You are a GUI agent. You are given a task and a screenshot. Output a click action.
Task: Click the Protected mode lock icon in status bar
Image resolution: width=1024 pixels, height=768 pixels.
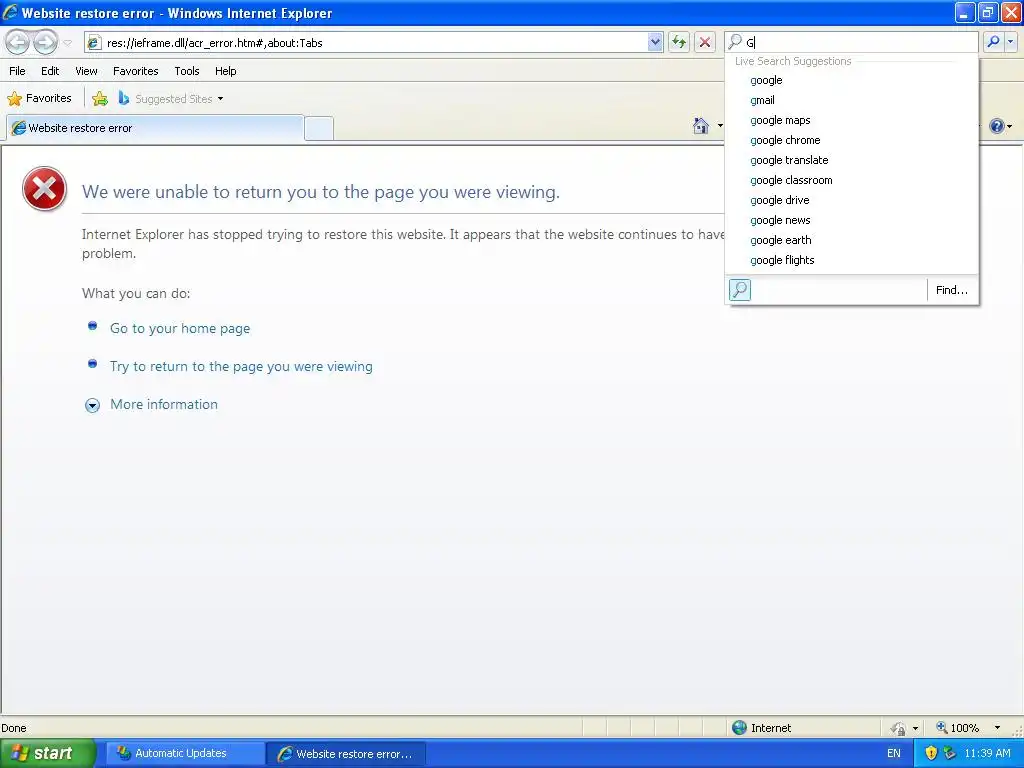899,728
